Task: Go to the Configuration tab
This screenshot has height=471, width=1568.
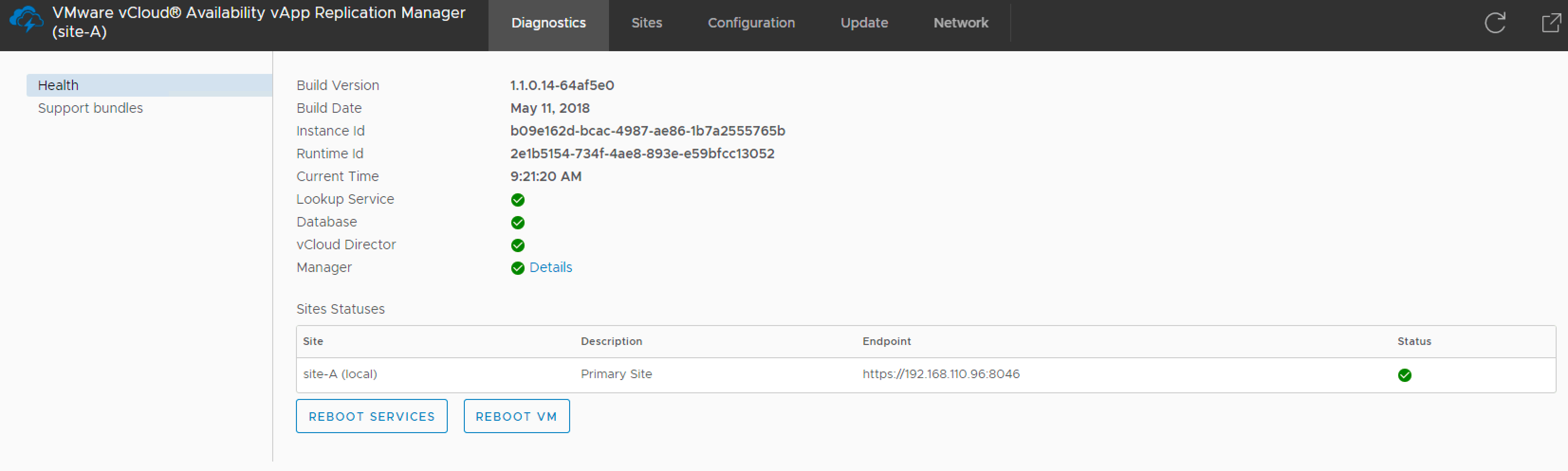Action: (x=750, y=23)
